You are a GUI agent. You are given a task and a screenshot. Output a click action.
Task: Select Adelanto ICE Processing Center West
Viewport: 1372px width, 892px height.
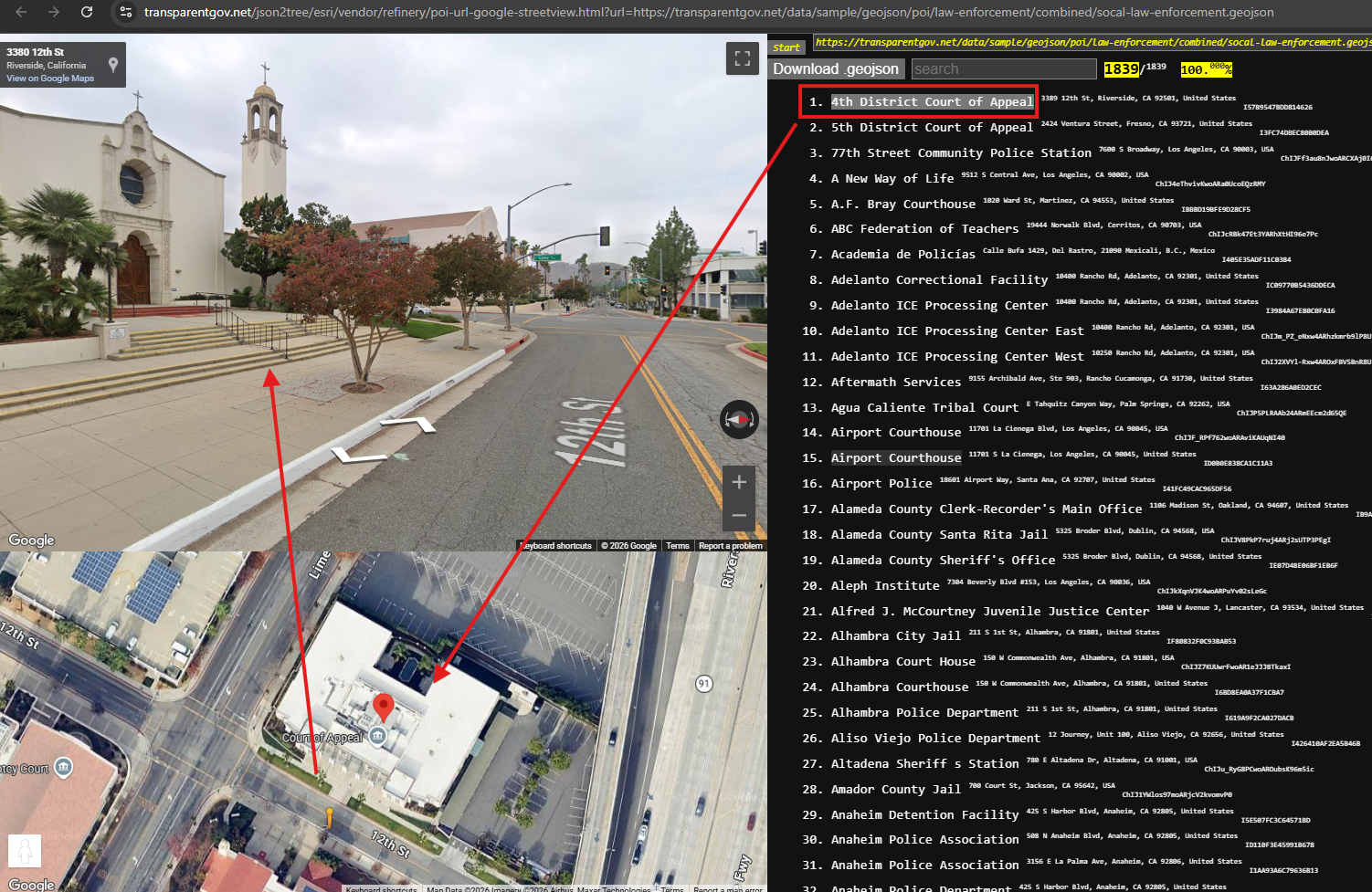pos(957,357)
